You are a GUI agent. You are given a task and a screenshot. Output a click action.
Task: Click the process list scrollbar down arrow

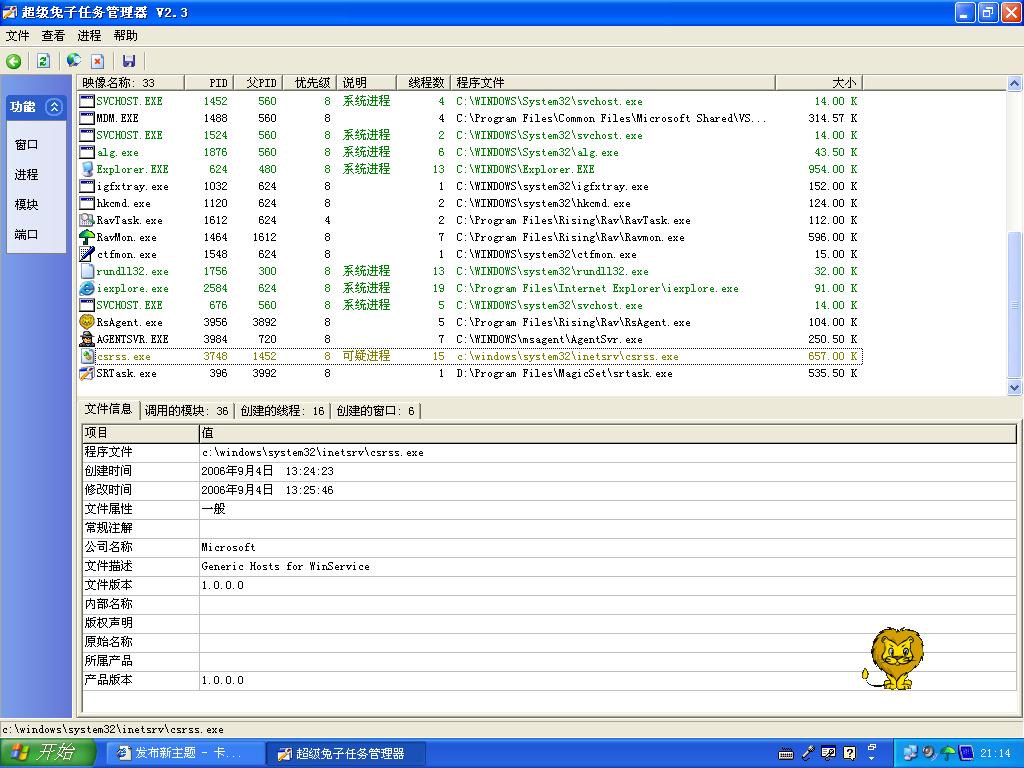(1015, 388)
